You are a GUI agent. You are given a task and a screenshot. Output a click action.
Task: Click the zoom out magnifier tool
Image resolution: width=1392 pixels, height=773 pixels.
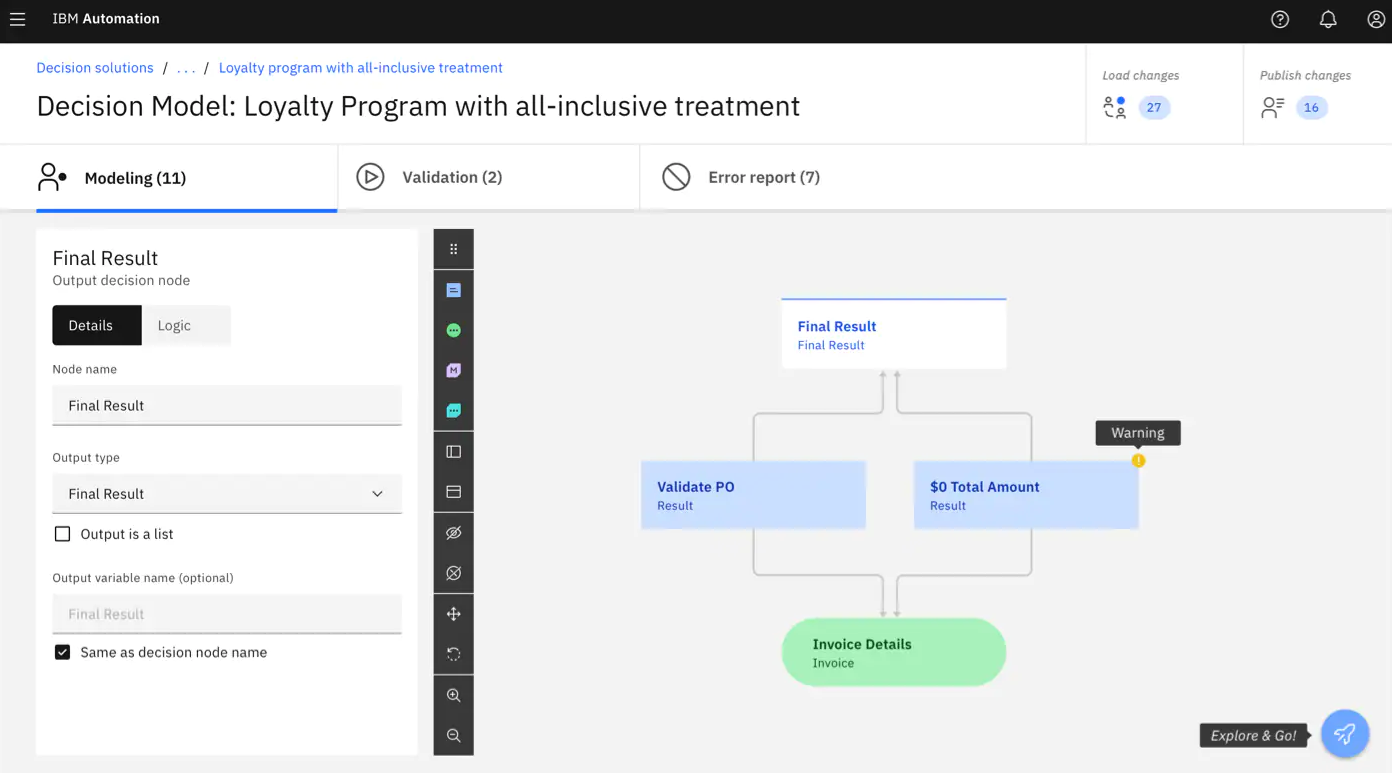coord(453,736)
